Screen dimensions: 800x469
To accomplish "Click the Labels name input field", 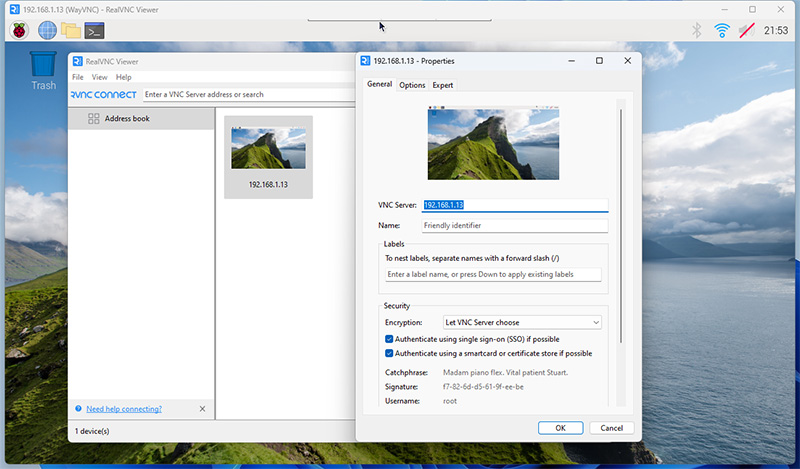I will pyautogui.click(x=493, y=275).
